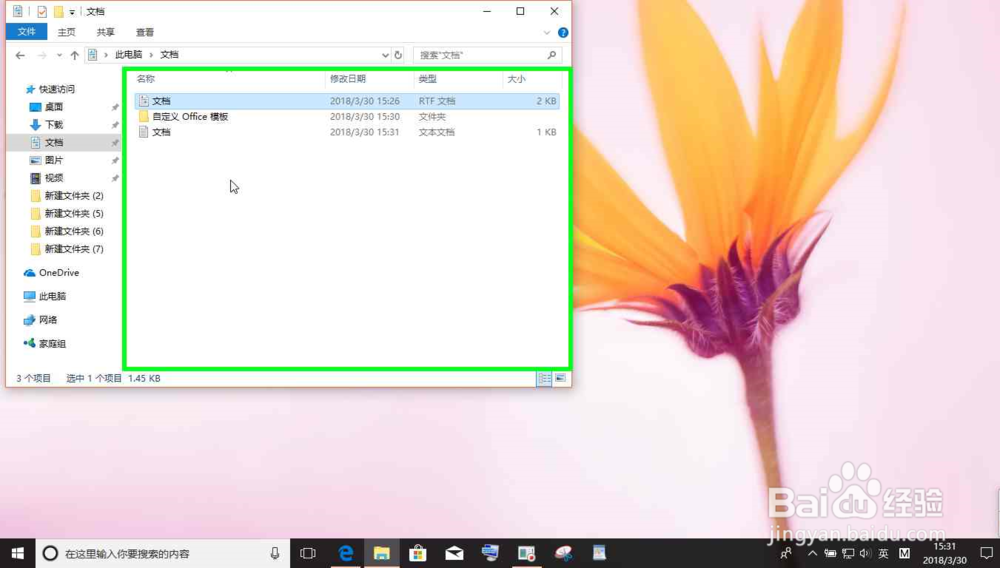The image size is (1000, 568).
Task: Open 下载 in navigation pane
Action: pos(54,125)
